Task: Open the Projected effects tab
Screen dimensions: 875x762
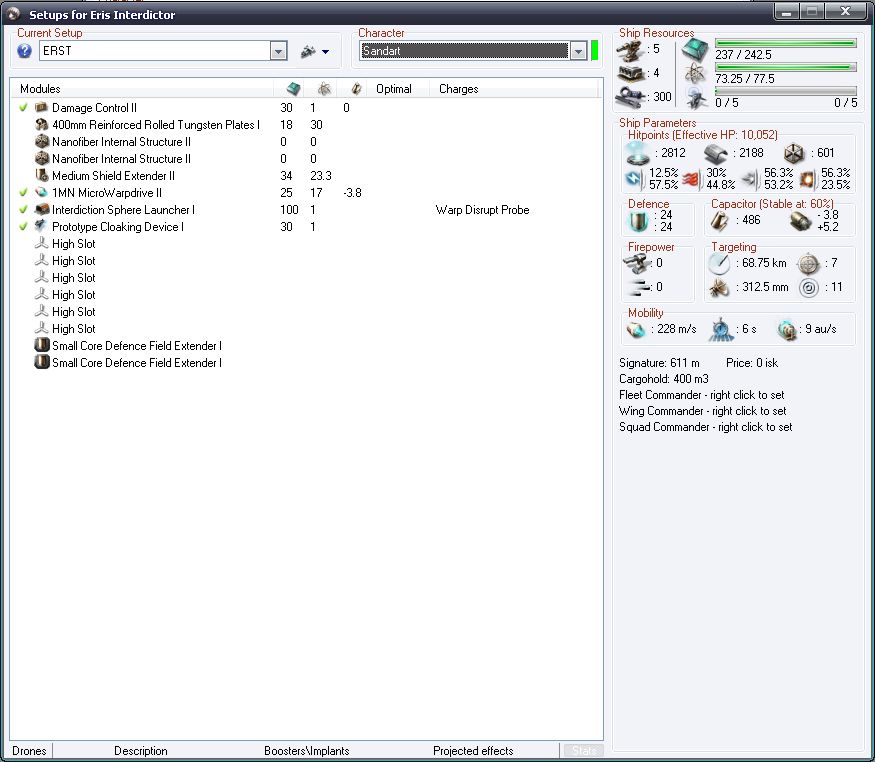Action: click(x=473, y=751)
